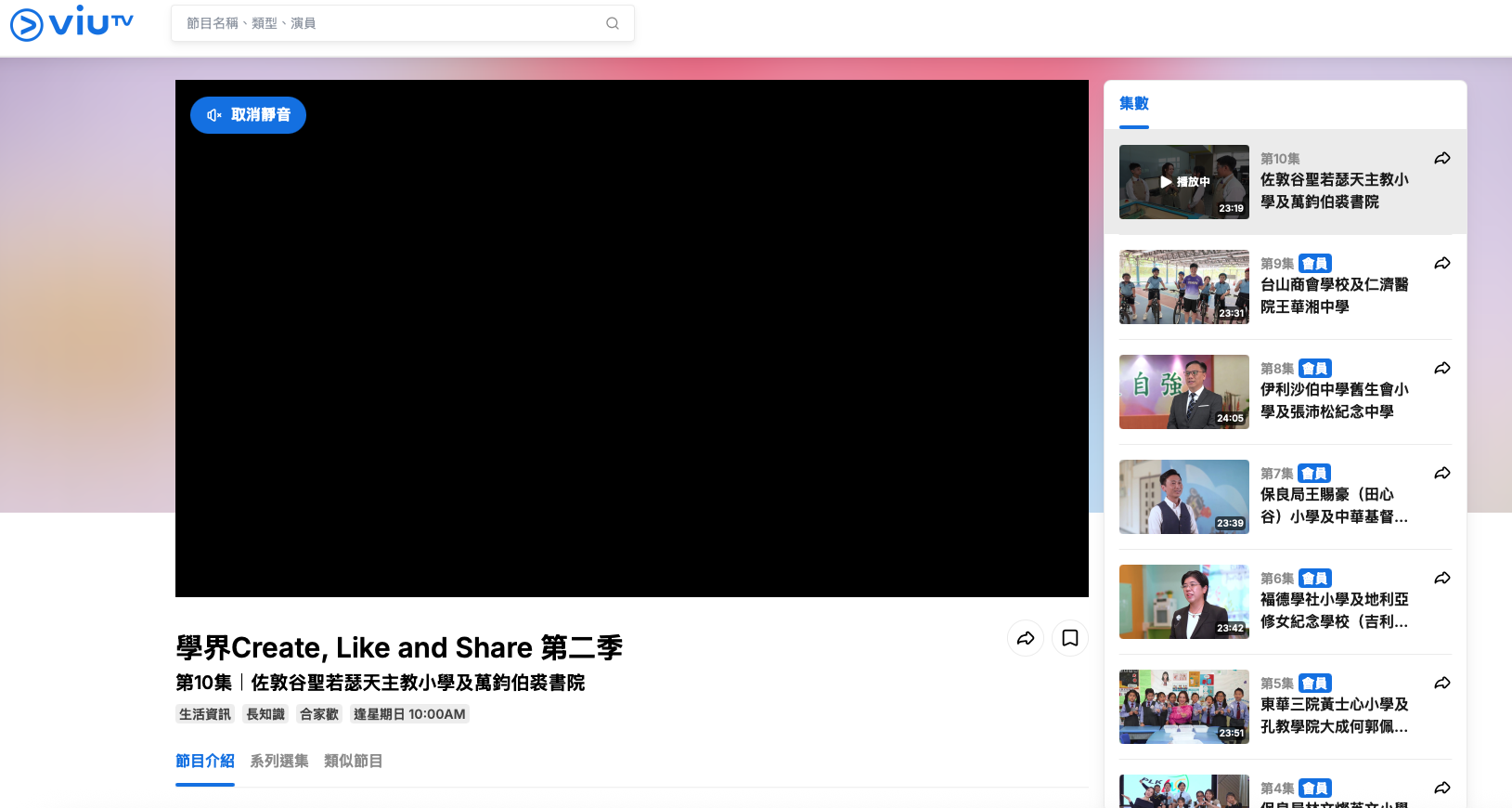Share the programme via icon beside the title

click(1026, 638)
